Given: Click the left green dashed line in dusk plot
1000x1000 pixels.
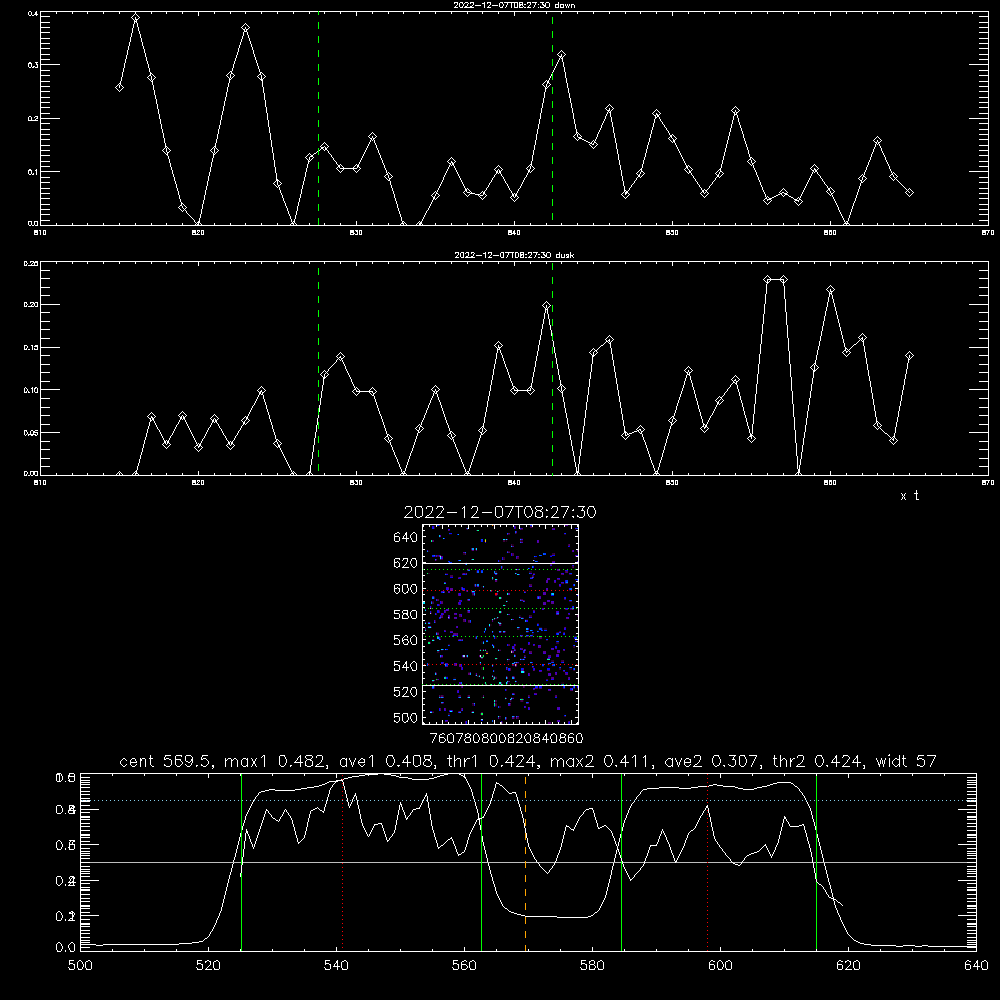Looking at the screenshot, I should [x=318, y=369].
